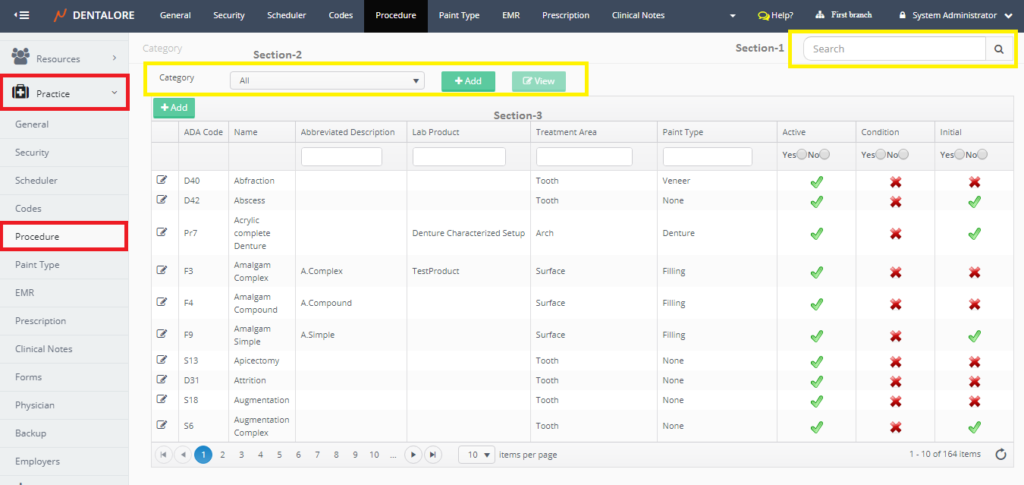Select Yes radio under Initial filter
This screenshot has height=485, width=1024.
(x=960, y=155)
